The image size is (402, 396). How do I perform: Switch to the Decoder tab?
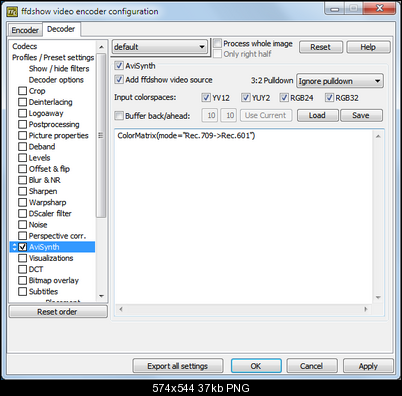(x=61, y=29)
